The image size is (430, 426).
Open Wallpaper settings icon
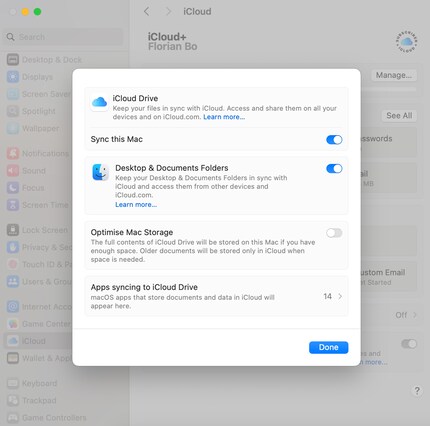13,128
